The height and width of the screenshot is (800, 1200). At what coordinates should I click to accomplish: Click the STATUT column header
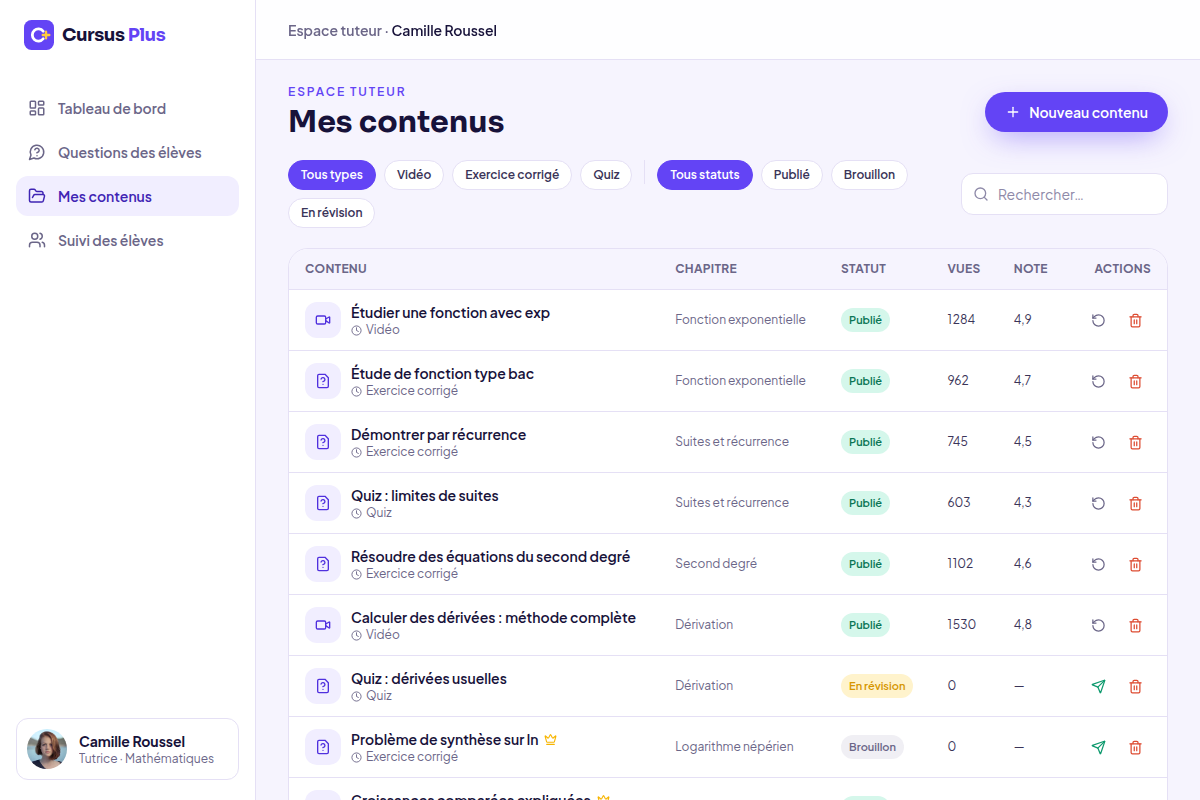[x=863, y=269]
